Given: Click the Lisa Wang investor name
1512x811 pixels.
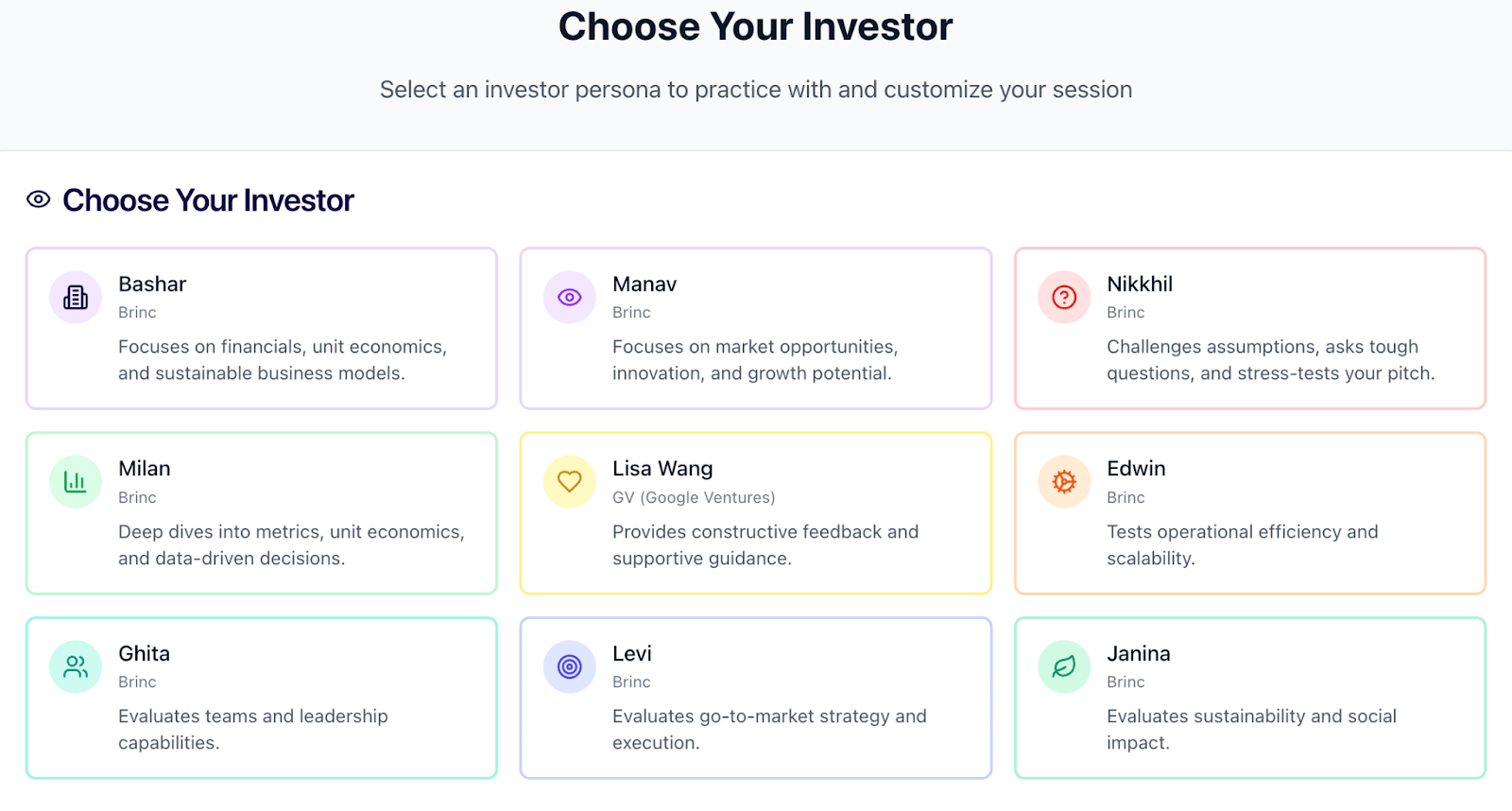Looking at the screenshot, I should pyautogui.click(x=662, y=469).
